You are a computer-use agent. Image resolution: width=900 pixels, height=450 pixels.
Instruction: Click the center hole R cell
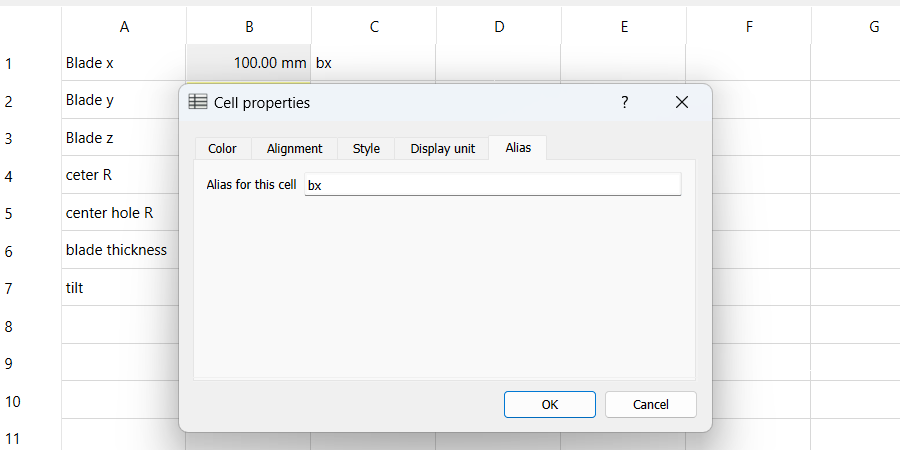(x=117, y=213)
